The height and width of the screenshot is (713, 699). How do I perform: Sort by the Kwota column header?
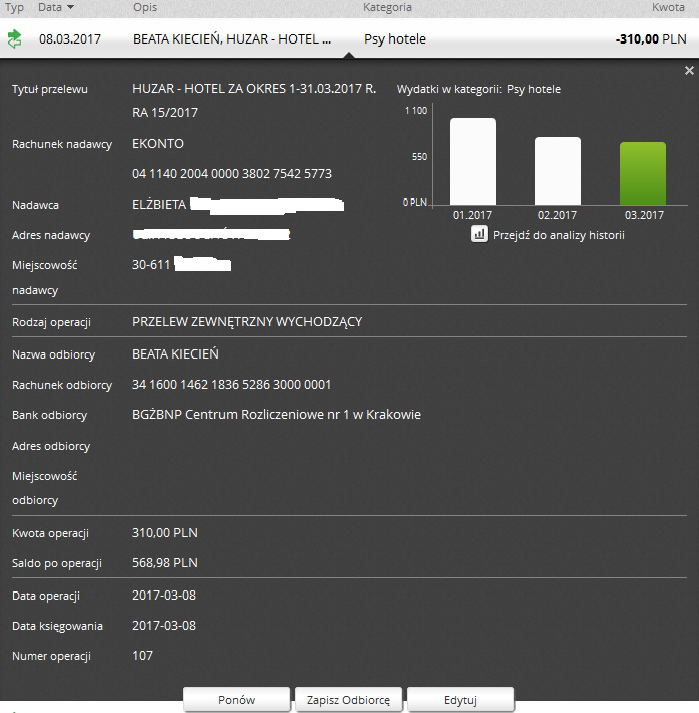point(668,7)
